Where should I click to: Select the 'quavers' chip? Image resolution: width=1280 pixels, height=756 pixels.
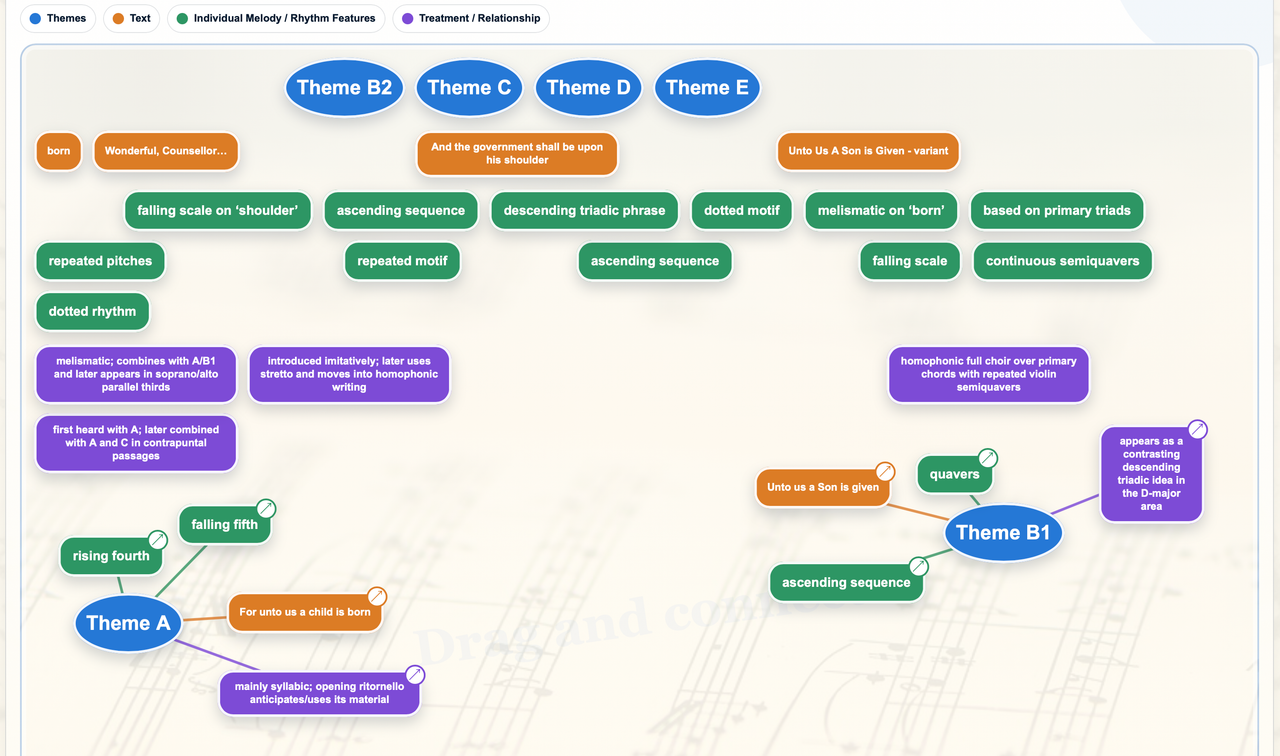tap(955, 474)
